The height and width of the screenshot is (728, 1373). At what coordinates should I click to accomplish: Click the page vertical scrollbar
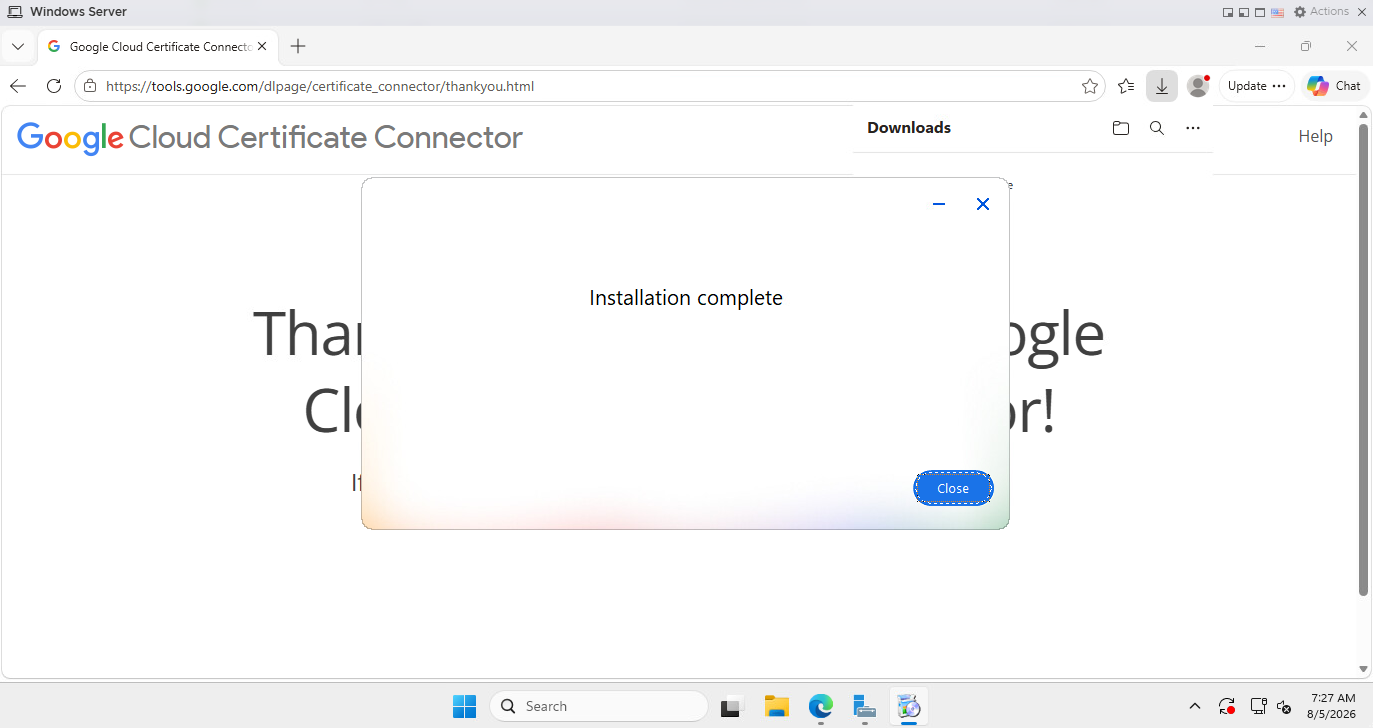pos(1363,360)
